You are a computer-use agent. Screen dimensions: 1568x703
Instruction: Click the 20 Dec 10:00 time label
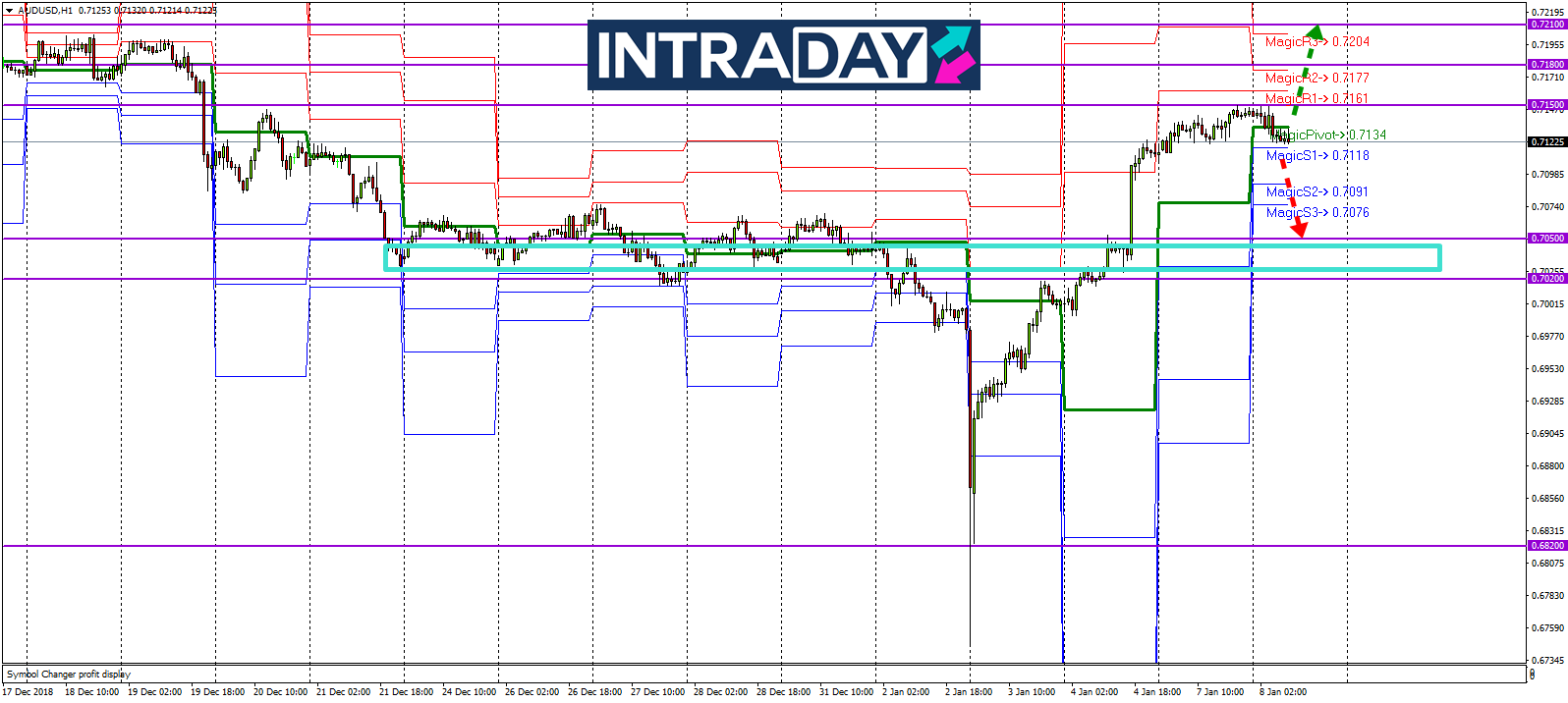click(280, 692)
